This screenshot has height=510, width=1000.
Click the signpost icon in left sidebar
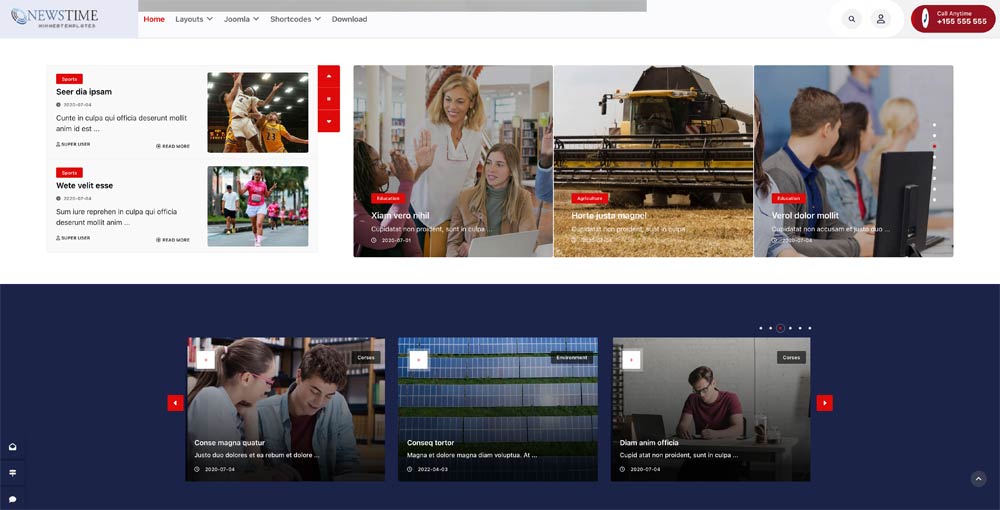13,473
